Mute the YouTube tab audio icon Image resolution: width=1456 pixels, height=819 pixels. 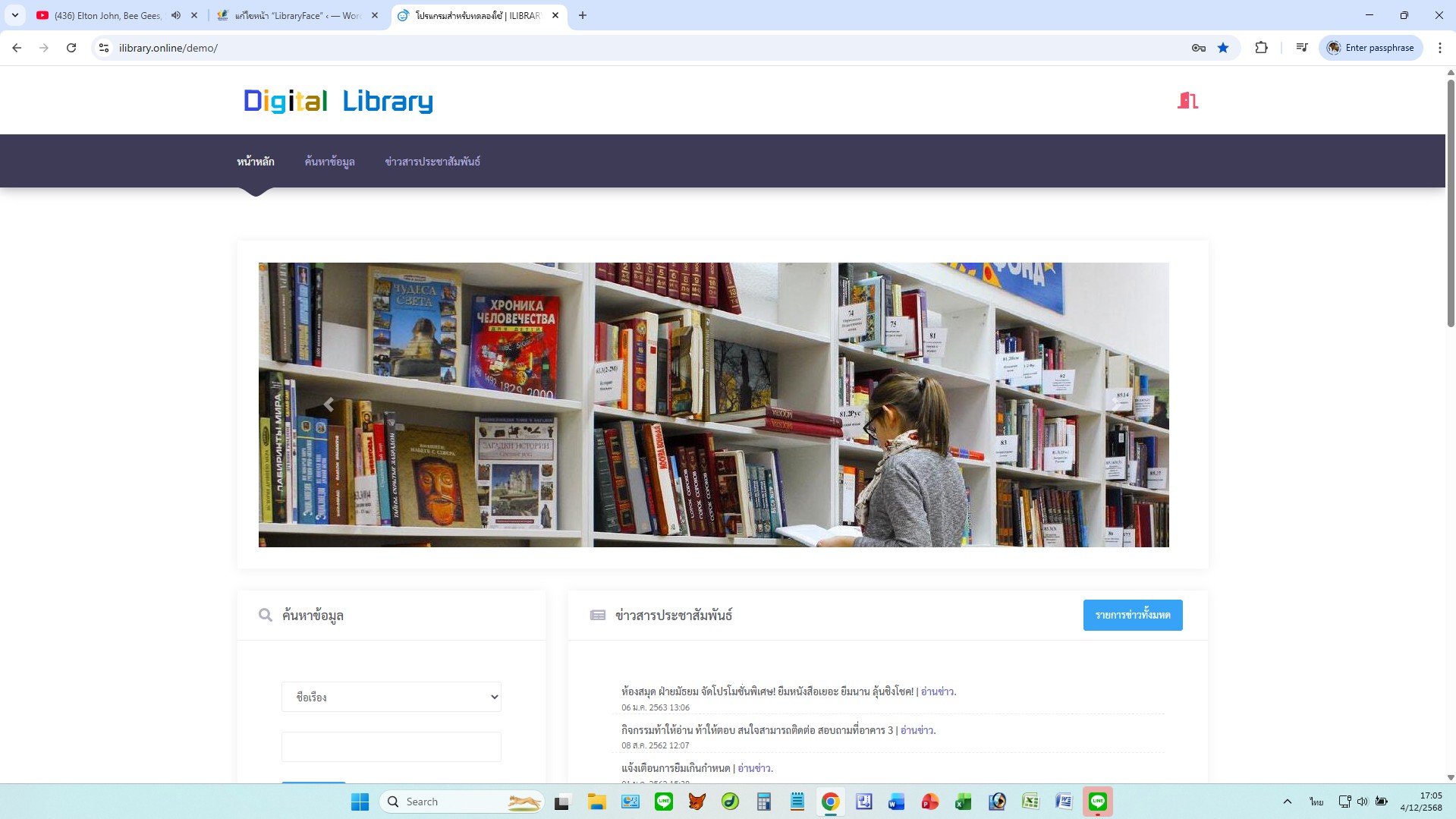pyautogui.click(x=176, y=15)
